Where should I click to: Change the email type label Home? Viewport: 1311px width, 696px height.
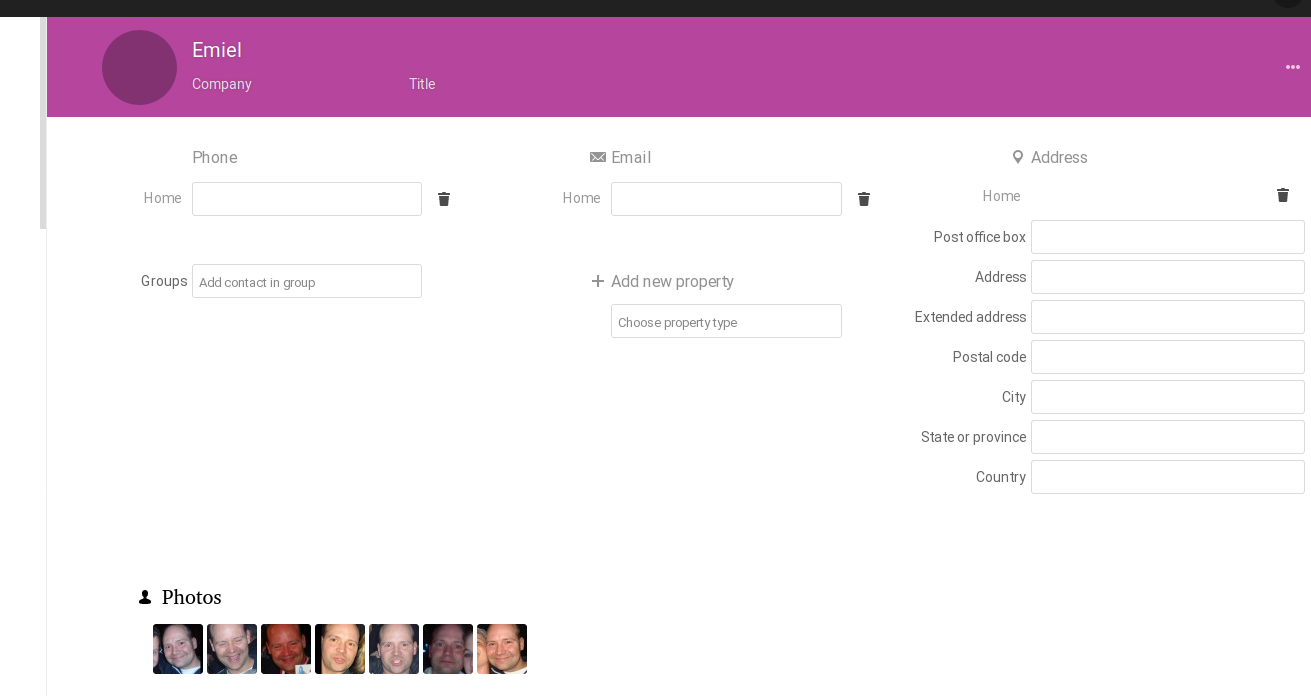point(581,198)
